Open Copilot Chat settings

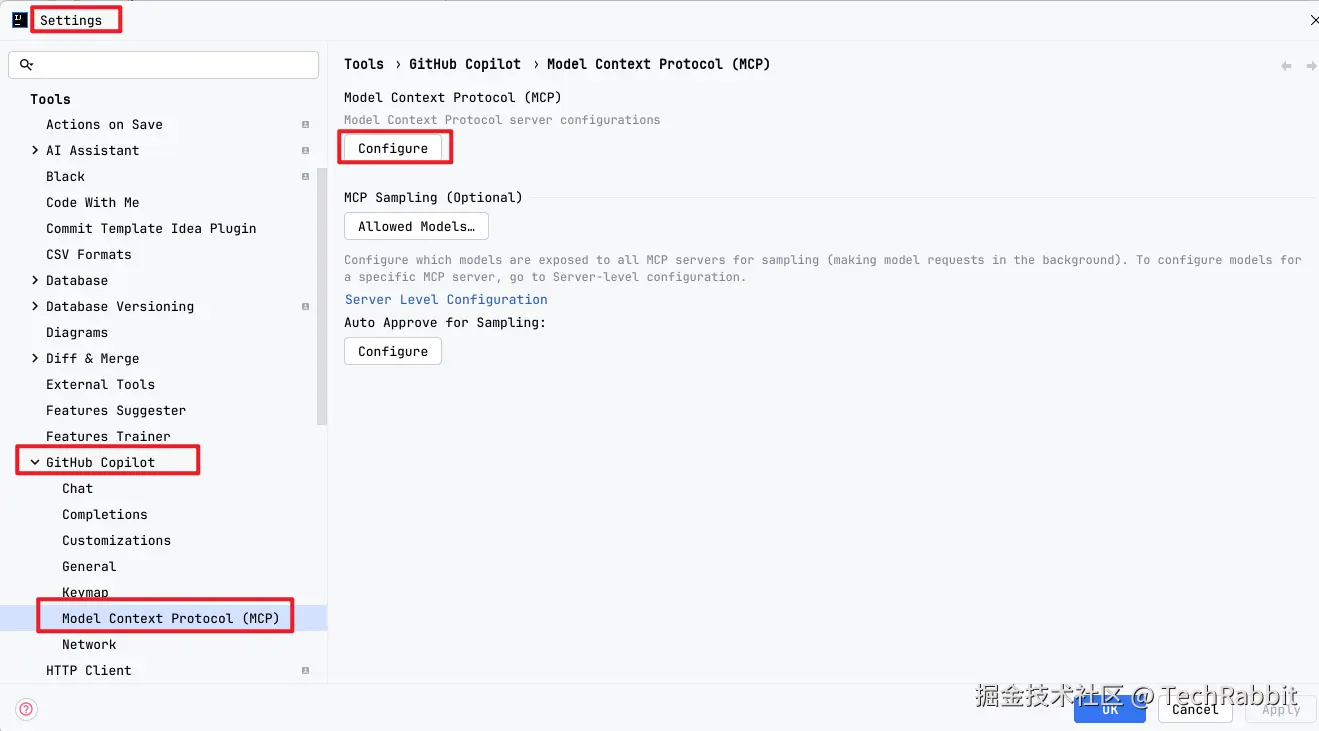(x=77, y=489)
